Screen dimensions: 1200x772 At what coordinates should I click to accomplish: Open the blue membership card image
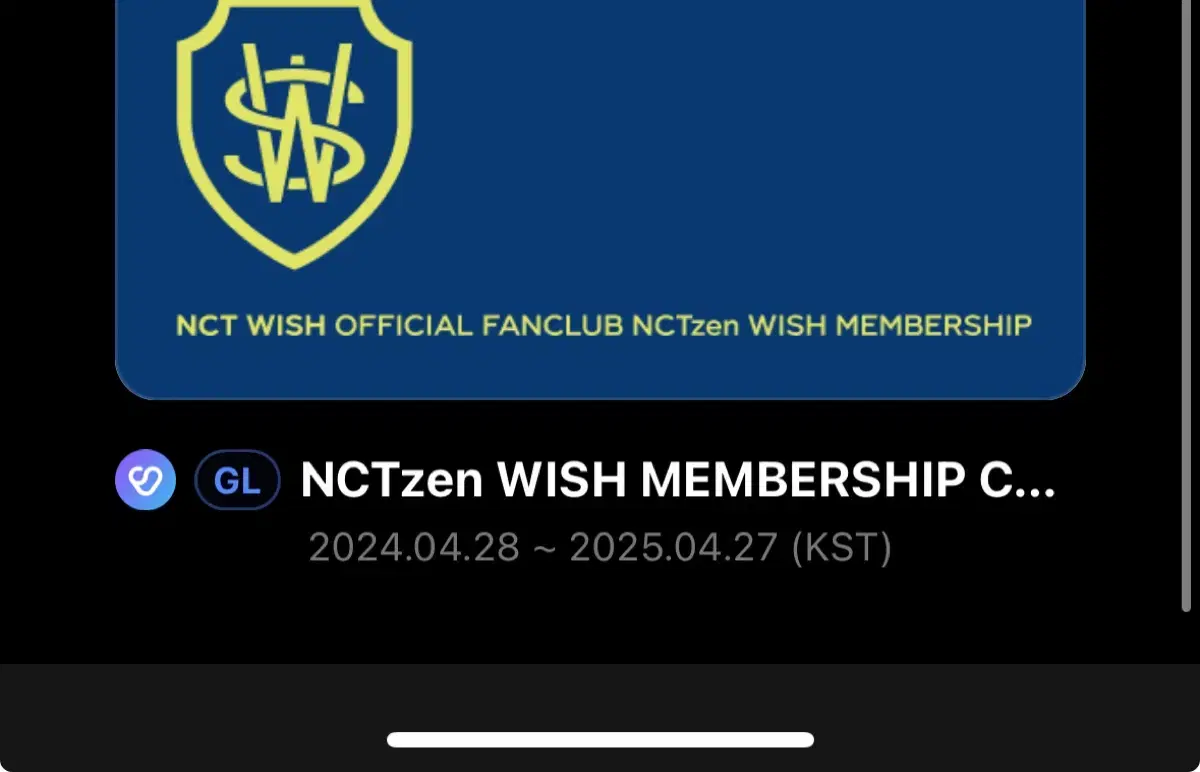click(x=600, y=199)
